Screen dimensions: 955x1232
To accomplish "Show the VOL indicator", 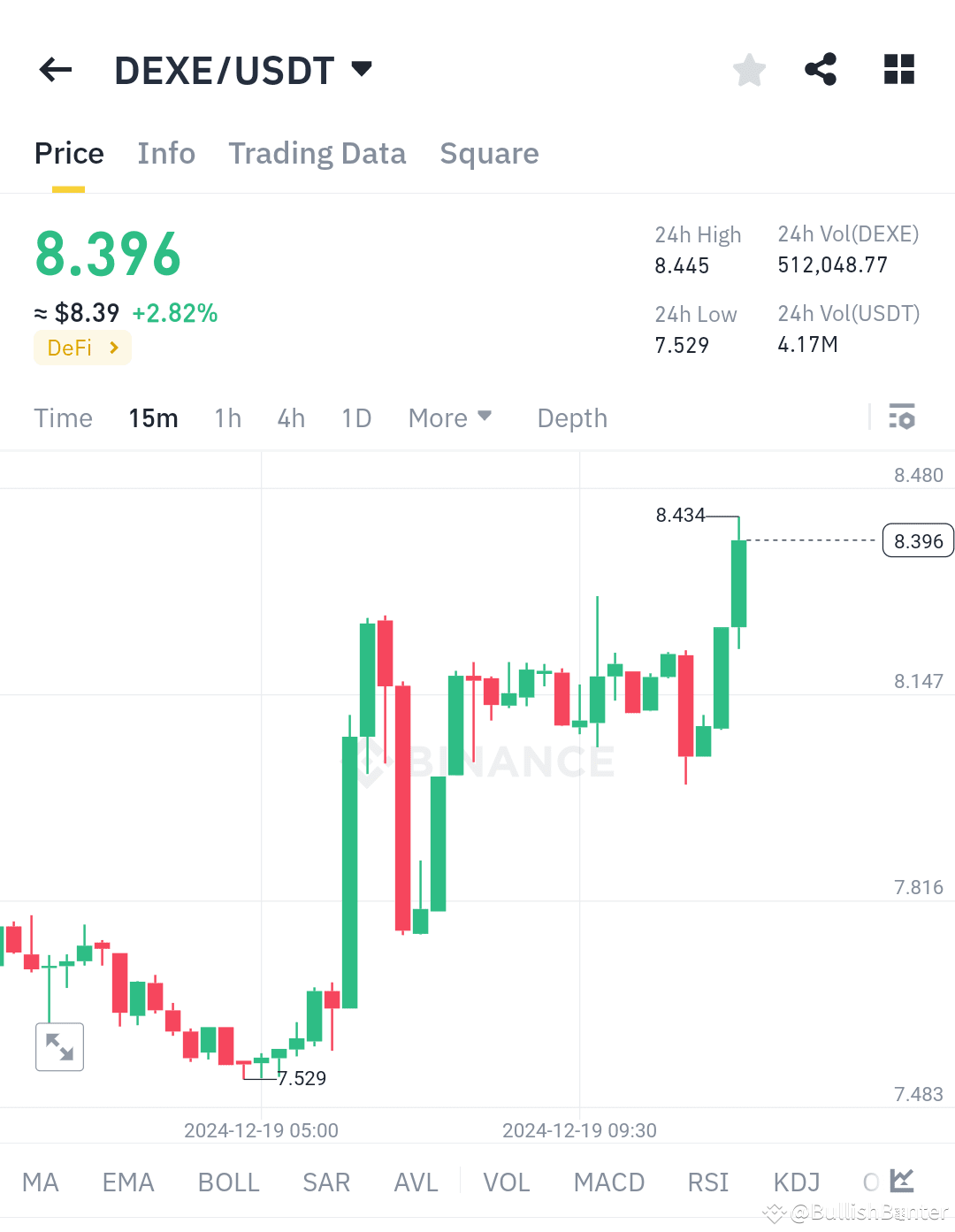I will [x=505, y=1182].
